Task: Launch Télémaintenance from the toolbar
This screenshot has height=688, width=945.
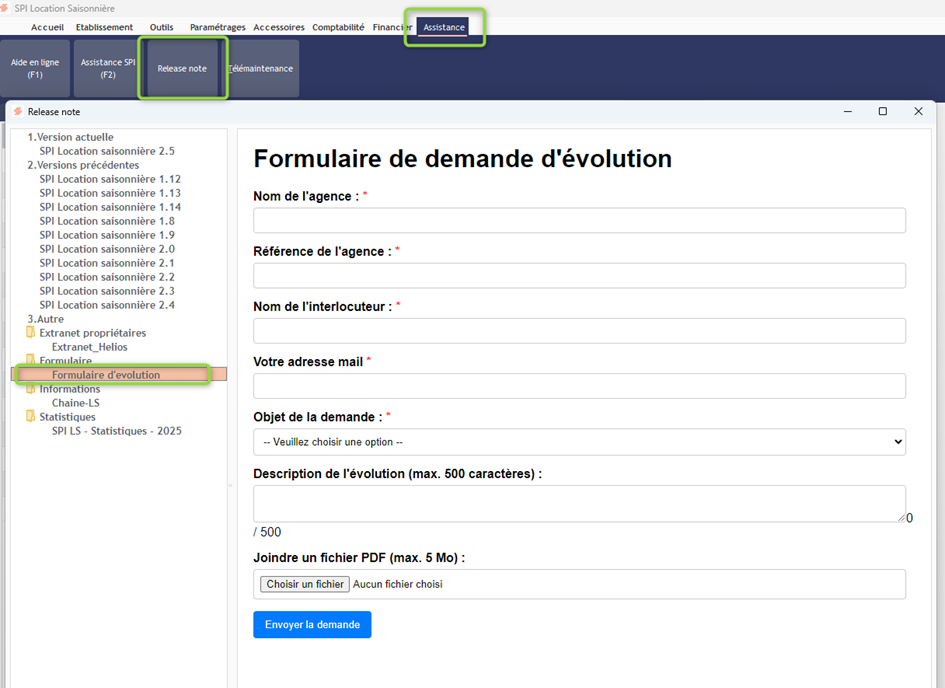Action: [x=261, y=68]
